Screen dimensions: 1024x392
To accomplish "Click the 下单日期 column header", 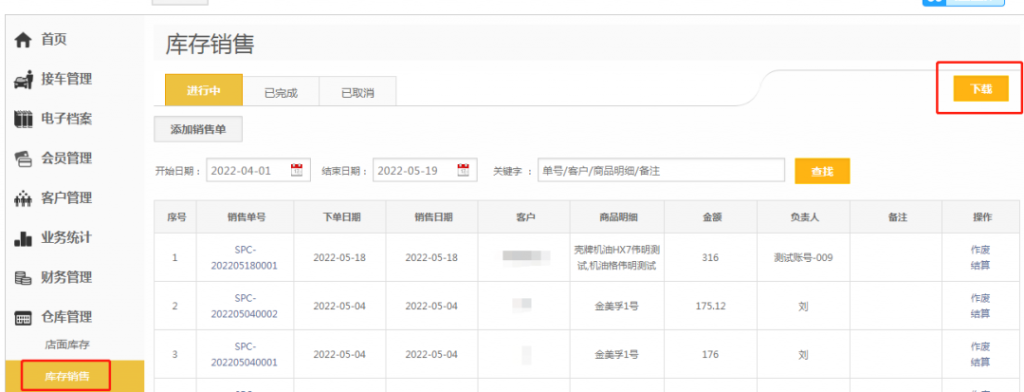I will point(340,217).
